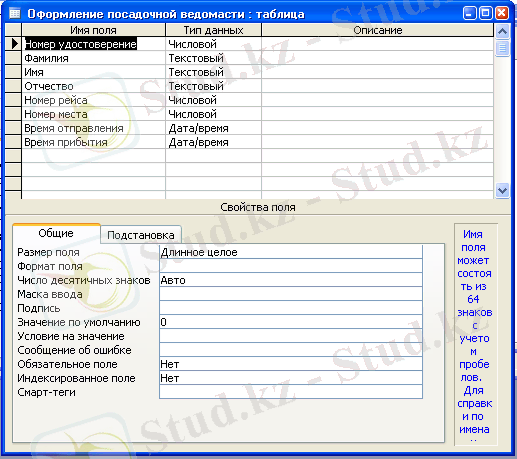
Task: Click the table icon in the title bar
Action: pyautogui.click(x=15, y=14)
